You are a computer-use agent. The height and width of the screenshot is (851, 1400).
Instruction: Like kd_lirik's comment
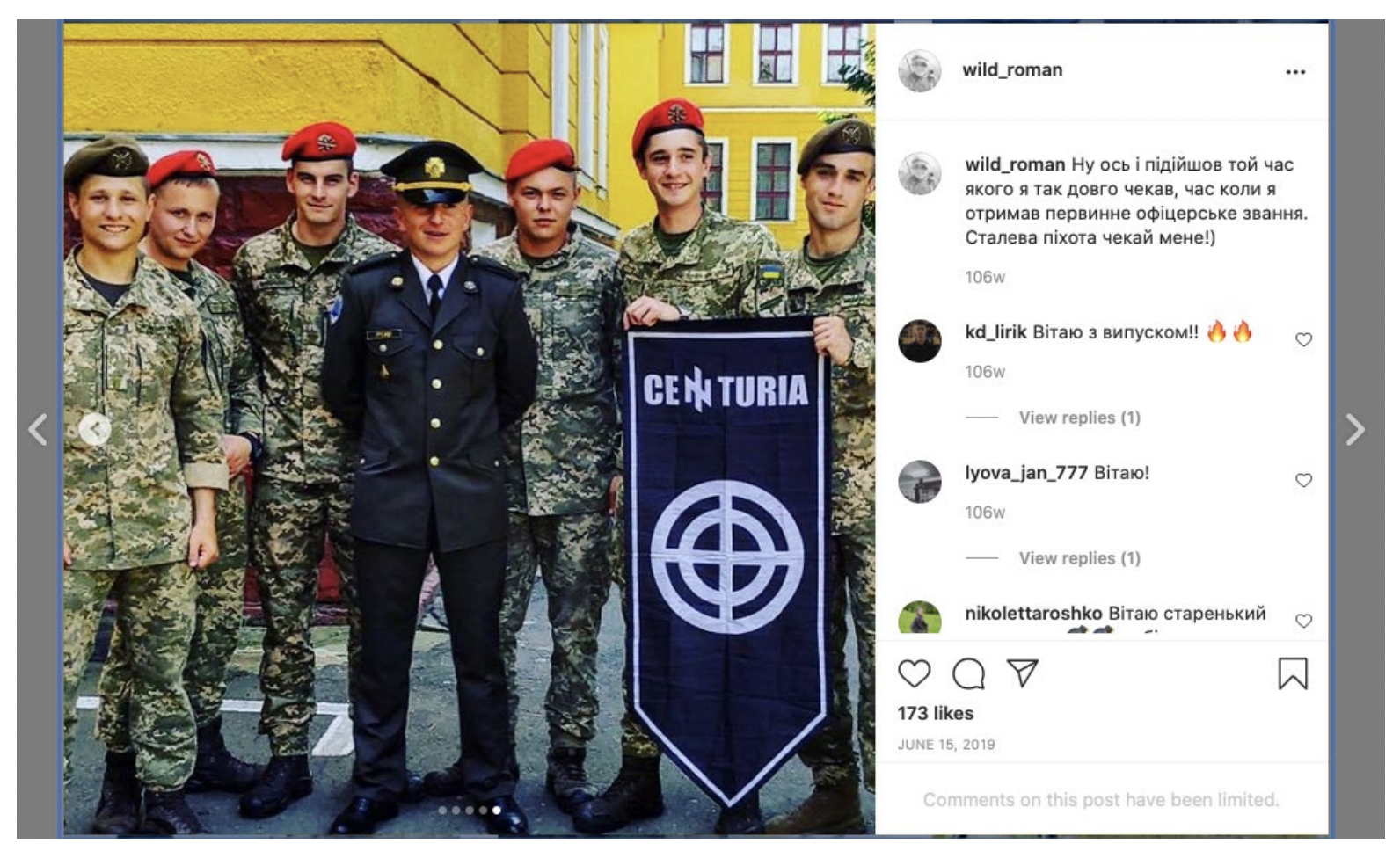1303,339
